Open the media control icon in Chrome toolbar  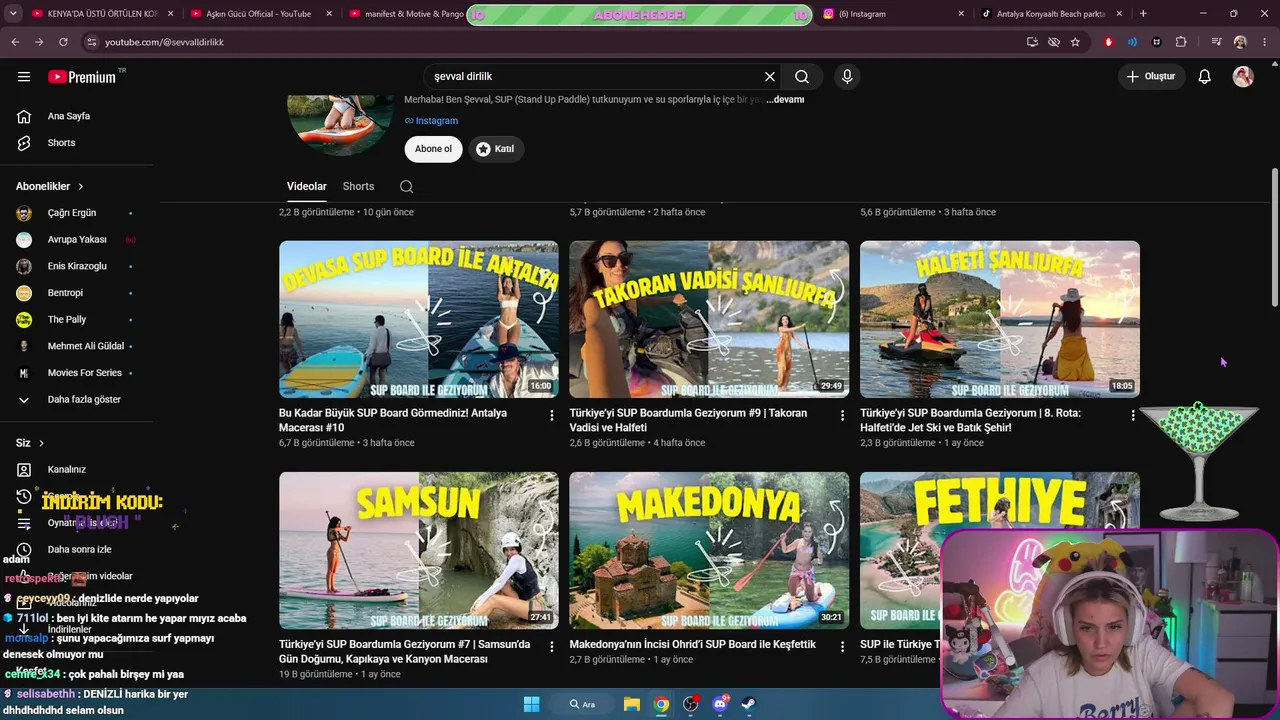click(1216, 42)
